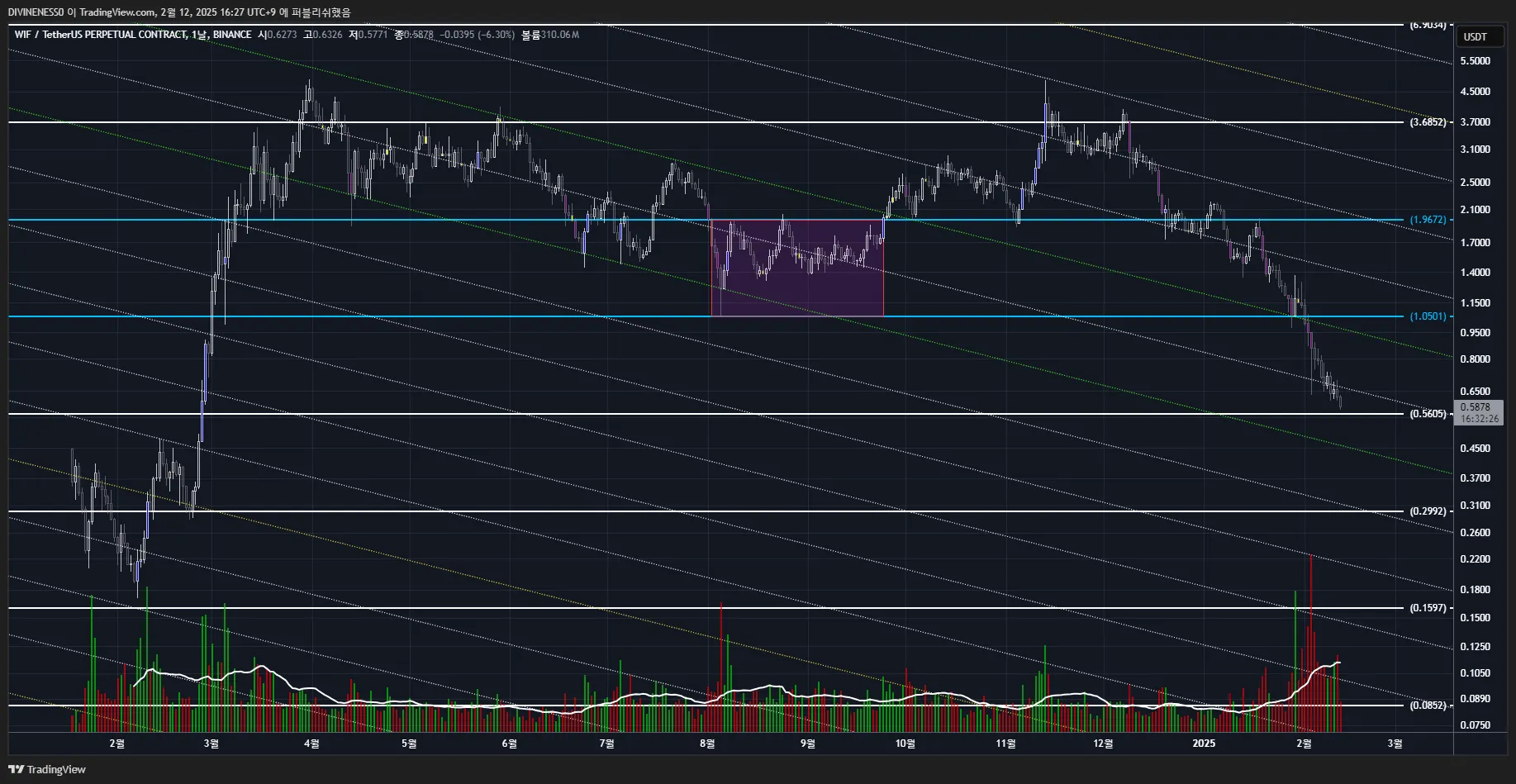Click the (0.2992) horizontal line label

pyautogui.click(x=1428, y=511)
